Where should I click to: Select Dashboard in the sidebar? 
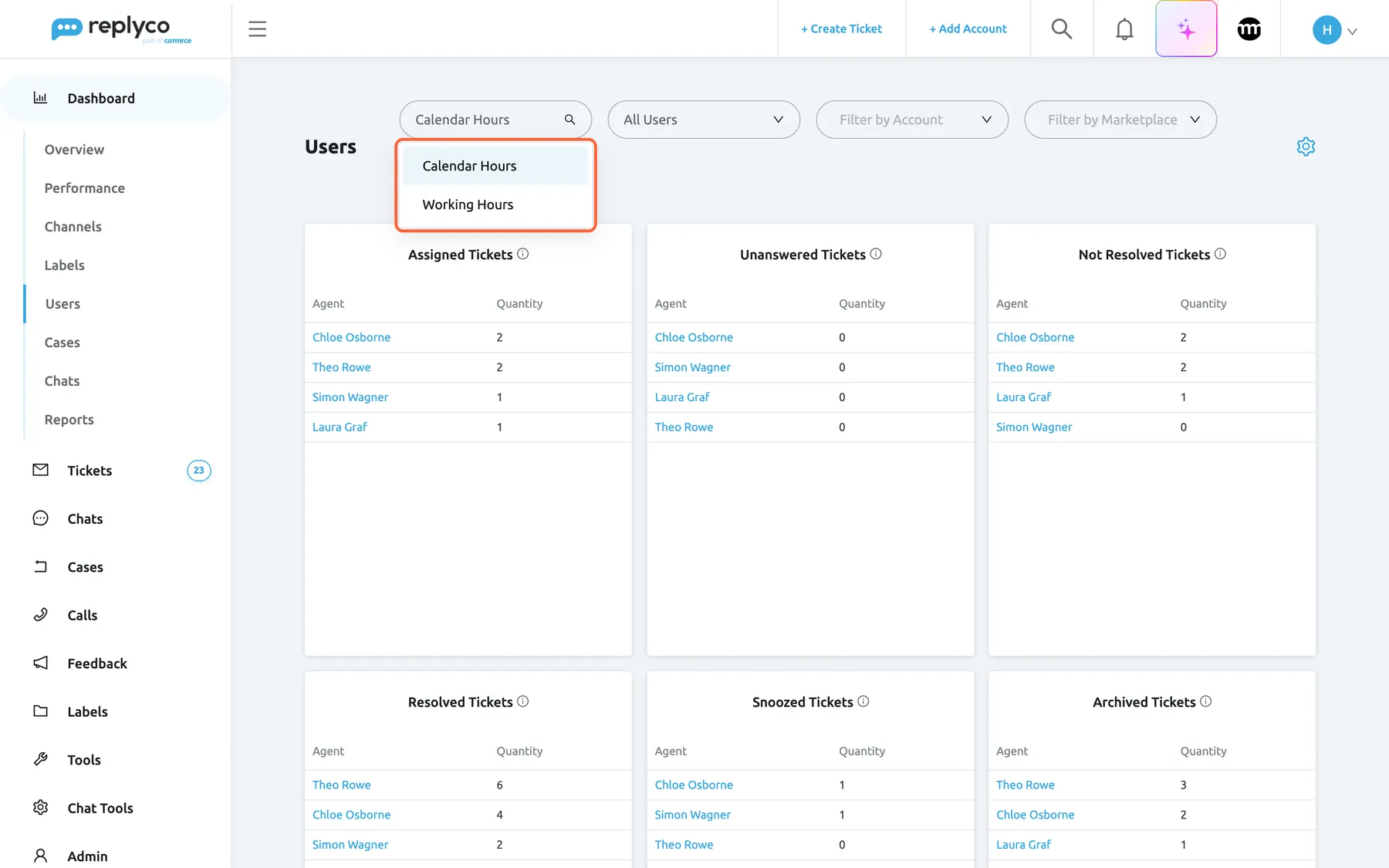(x=116, y=98)
